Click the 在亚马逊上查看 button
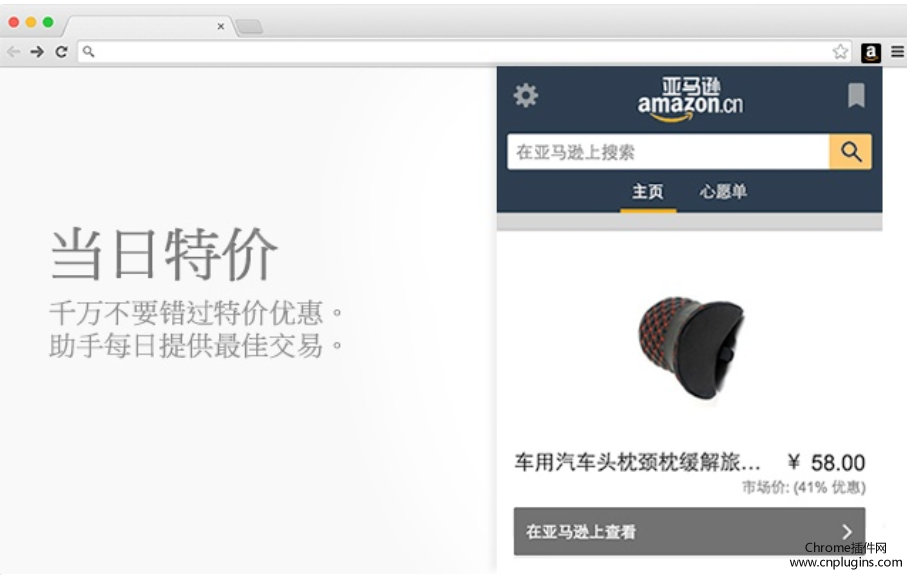The height and width of the screenshot is (575, 907). [x=690, y=532]
